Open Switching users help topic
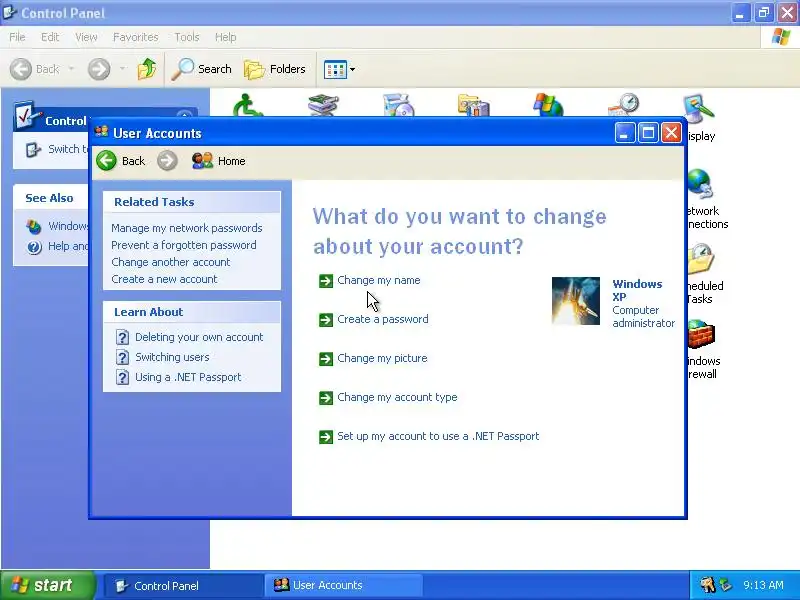 click(x=172, y=357)
